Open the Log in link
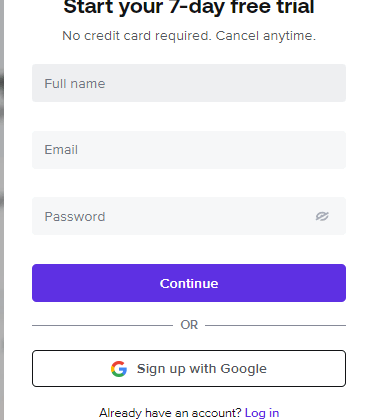This screenshot has height=420, width=369. coord(262,413)
